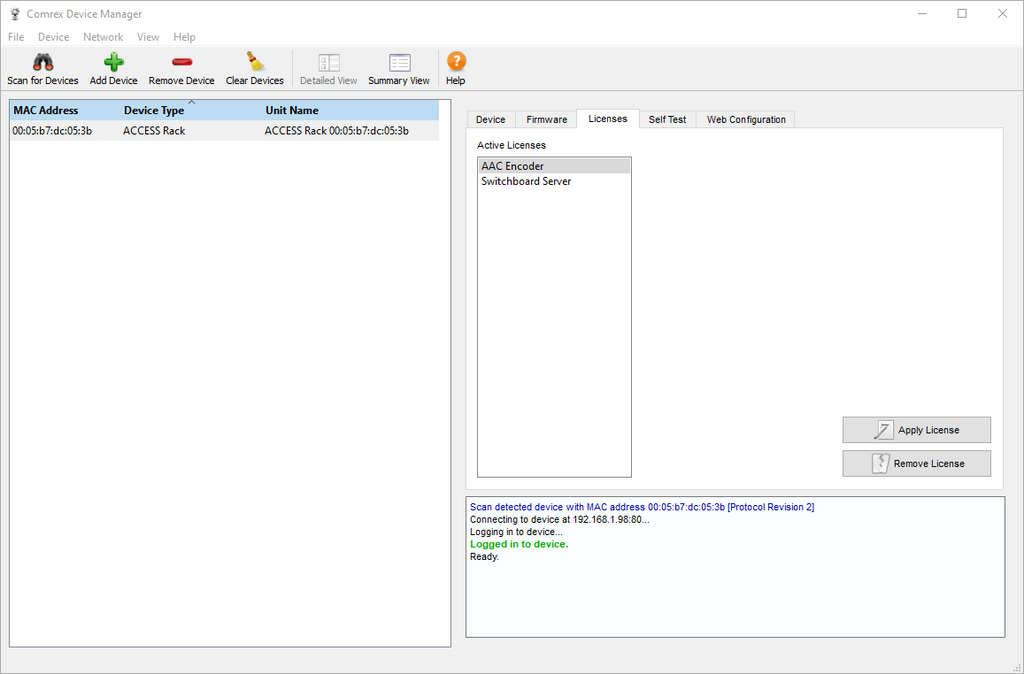Switch to Summary View in toolbar
This screenshot has height=674, width=1024.
tap(399, 63)
